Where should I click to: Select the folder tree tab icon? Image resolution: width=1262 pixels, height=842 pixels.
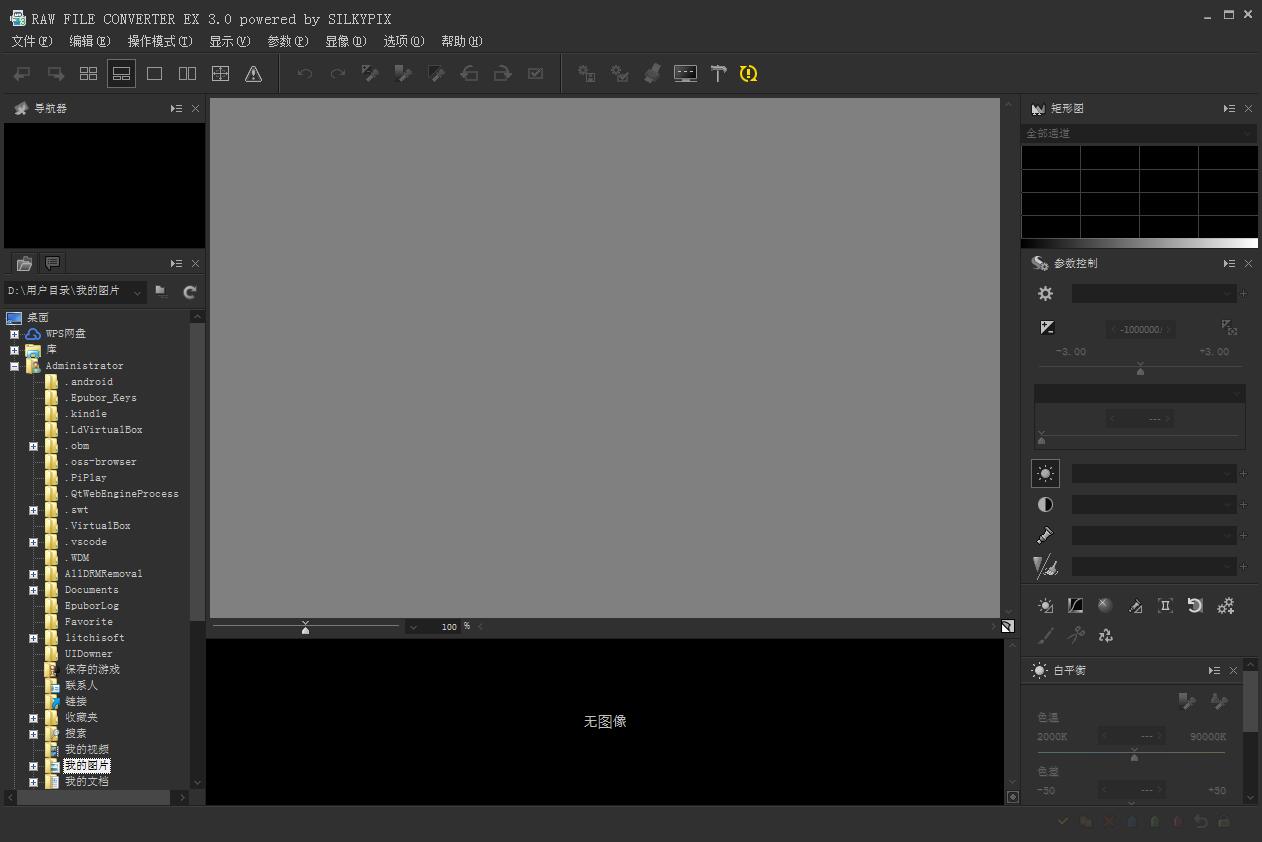[x=24, y=263]
